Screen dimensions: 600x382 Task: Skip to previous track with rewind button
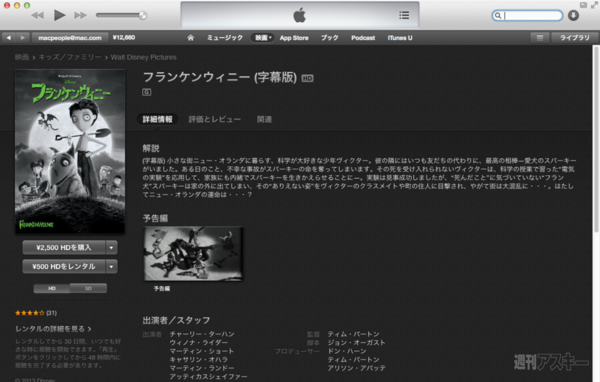point(38,15)
